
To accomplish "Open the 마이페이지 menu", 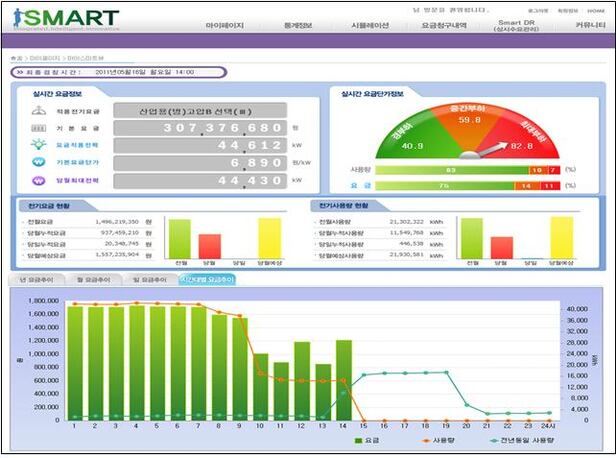I will (x=223, y=23).
